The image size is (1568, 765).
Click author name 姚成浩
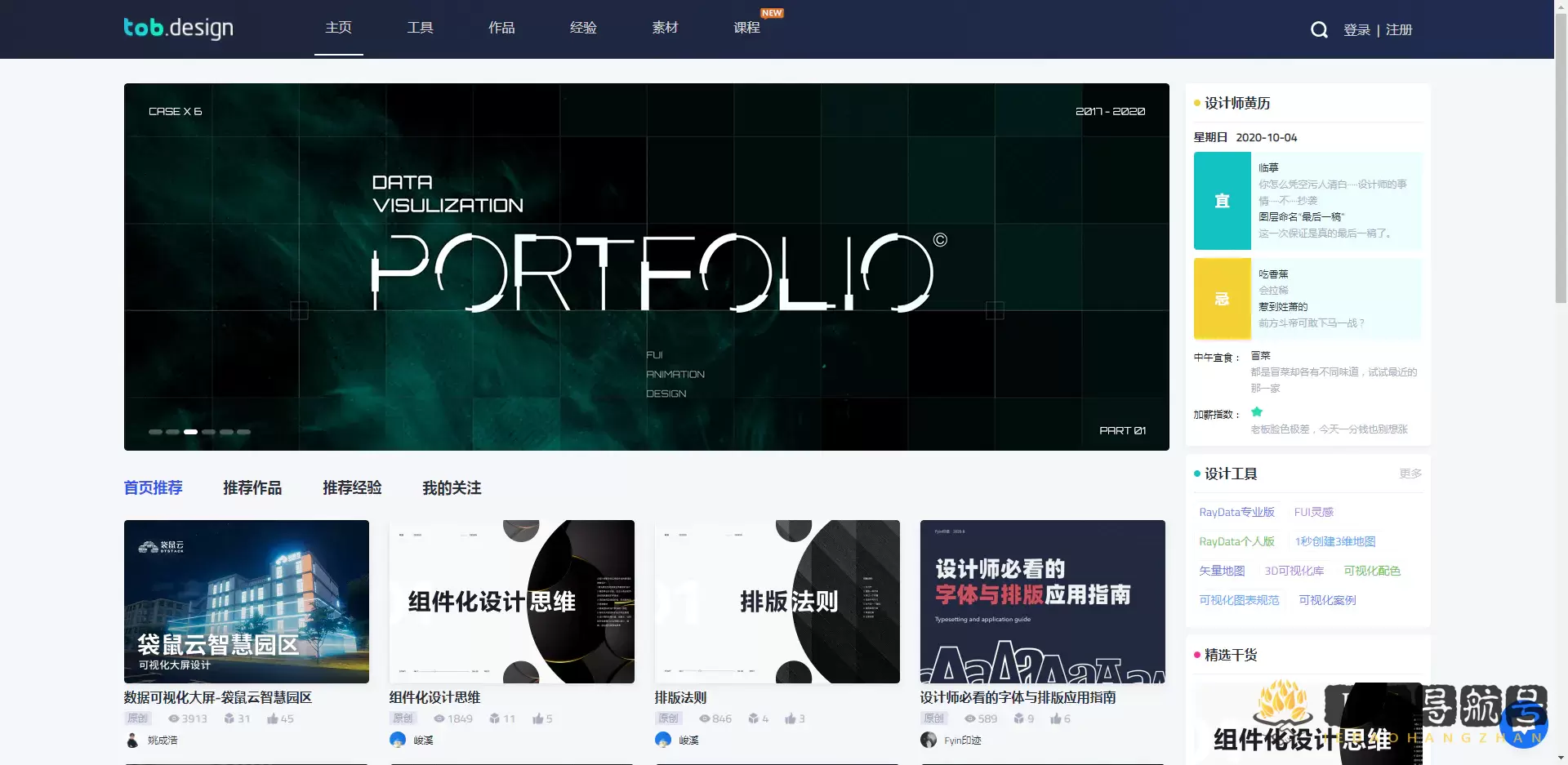(x=163, y=741)
